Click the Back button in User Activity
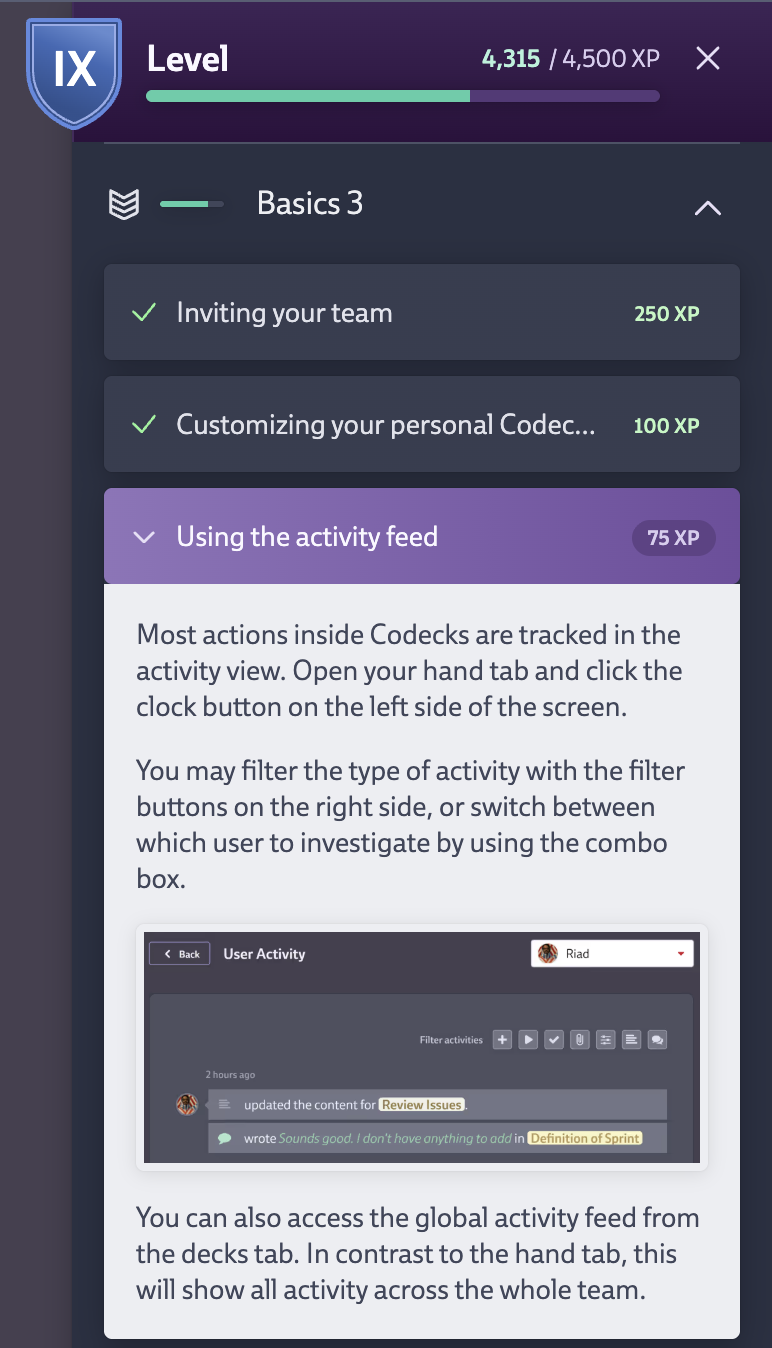 coord(179,953)
